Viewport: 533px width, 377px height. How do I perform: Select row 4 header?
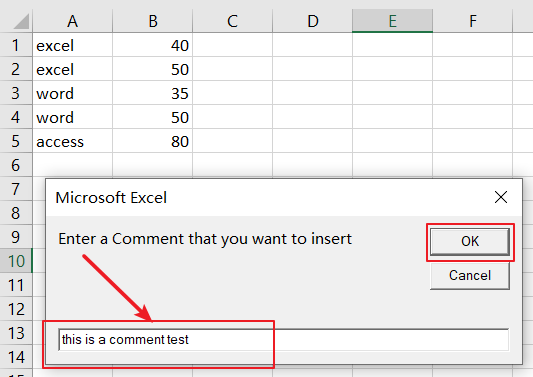click(16, 117)
